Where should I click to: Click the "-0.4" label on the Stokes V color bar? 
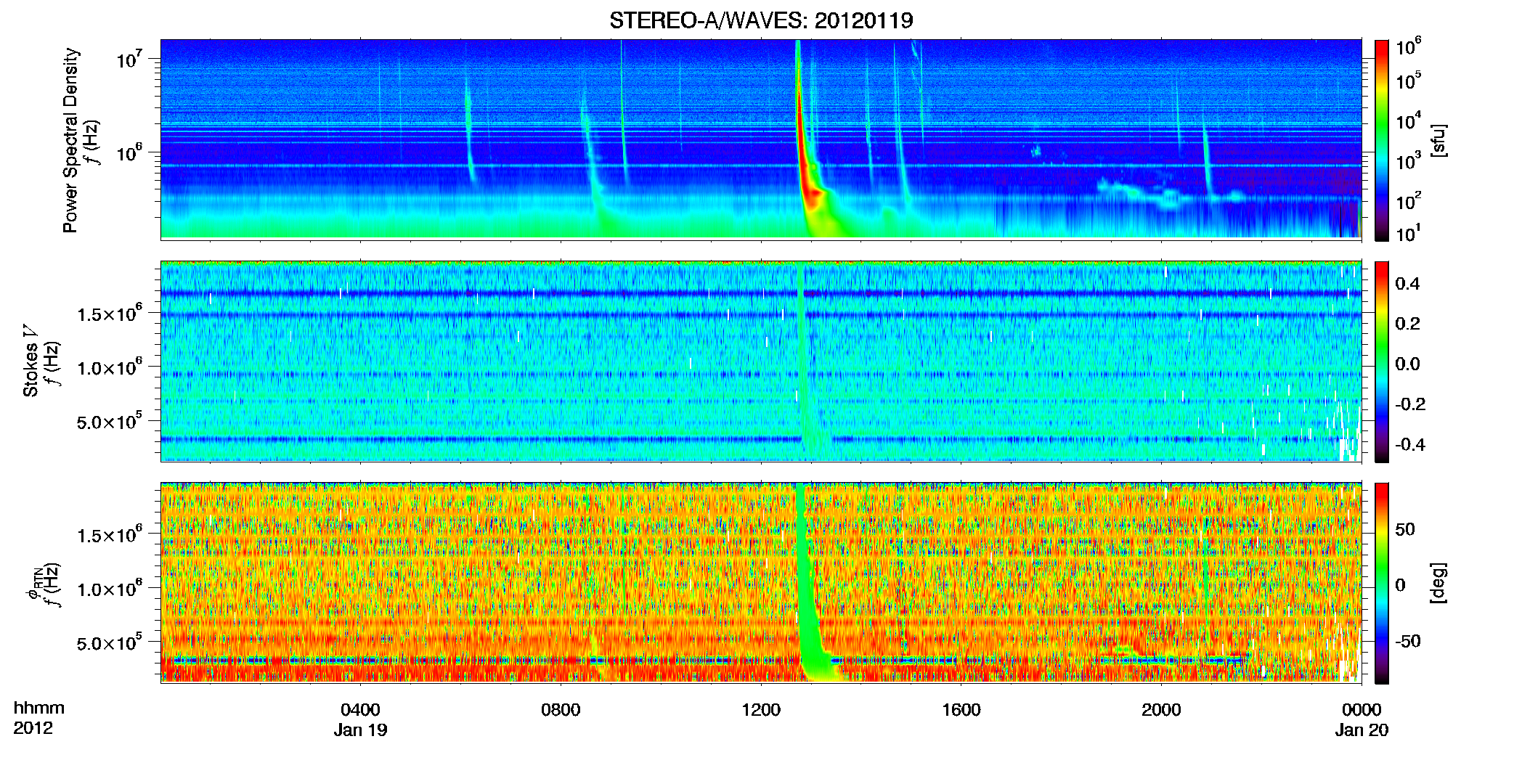1410,444
